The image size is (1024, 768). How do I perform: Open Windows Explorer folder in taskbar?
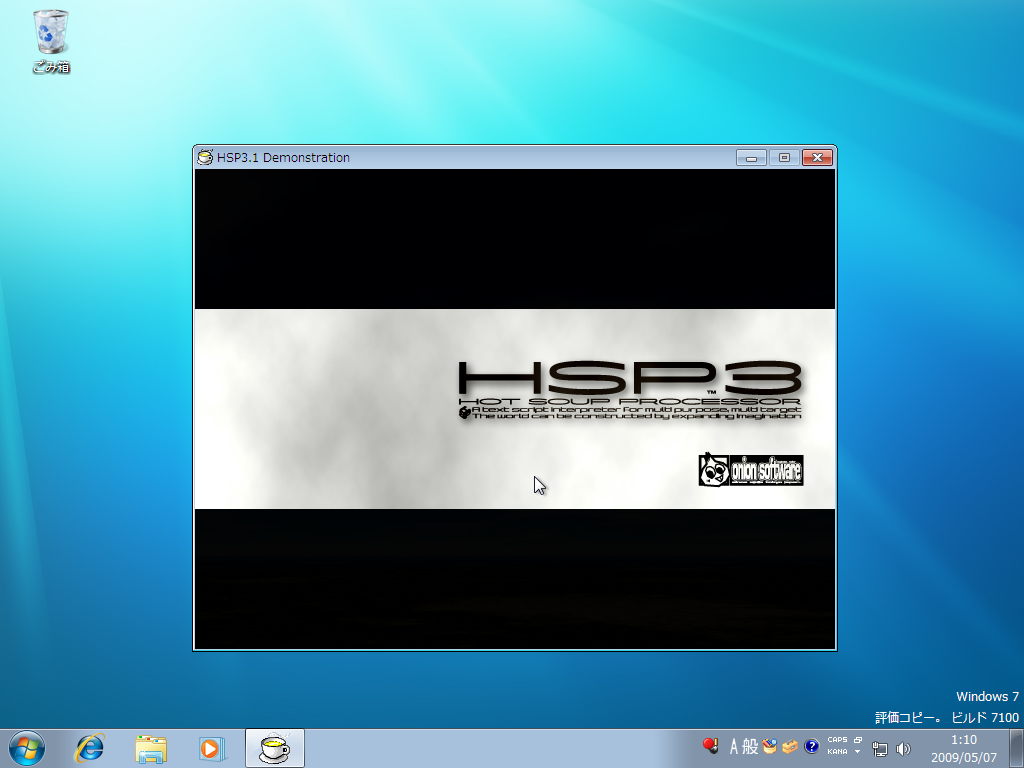click(151, 748)
